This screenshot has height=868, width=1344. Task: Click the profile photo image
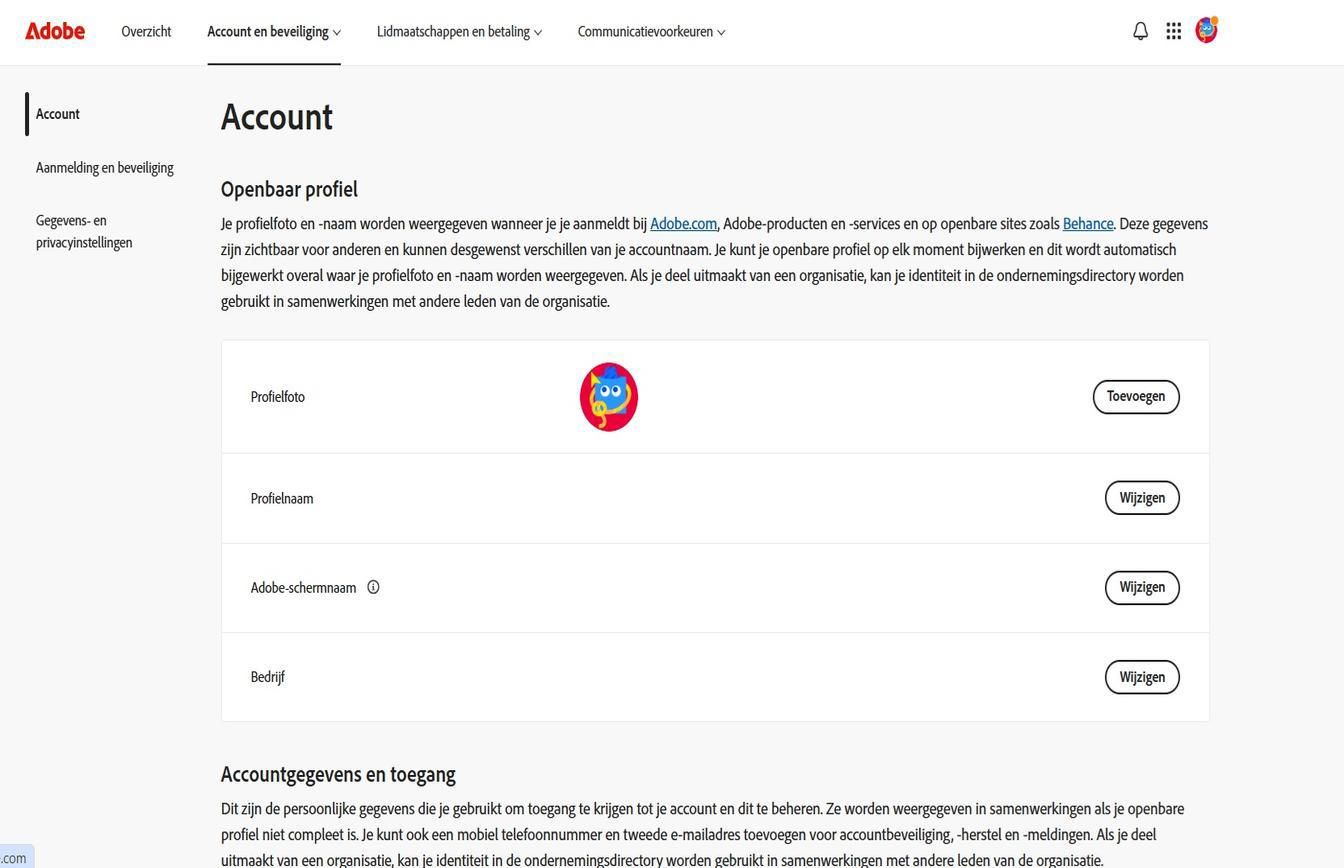pyautogui.click(x=608, y=396)
